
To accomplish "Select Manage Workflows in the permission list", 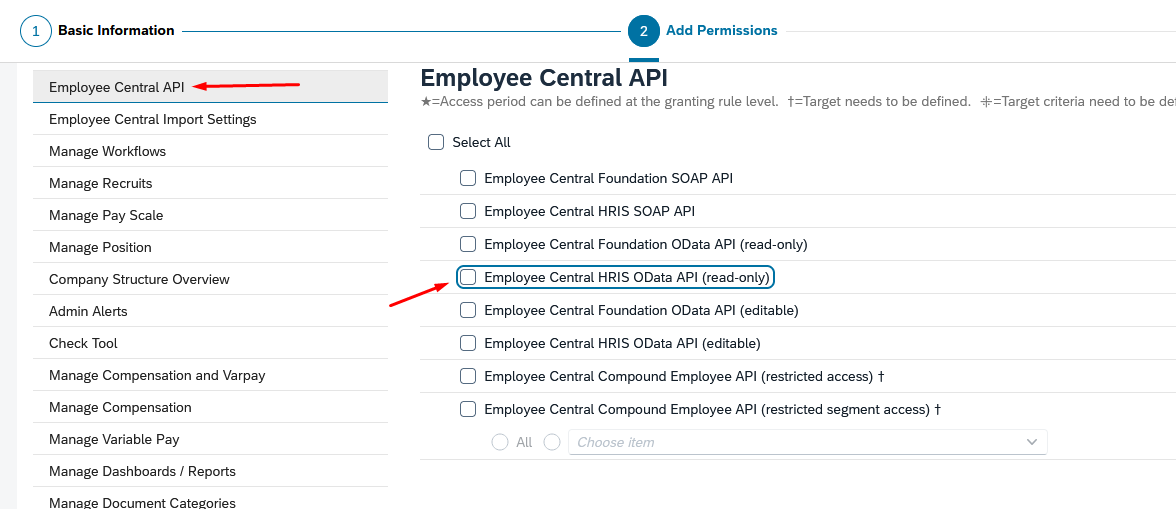I will click(108, 152).
